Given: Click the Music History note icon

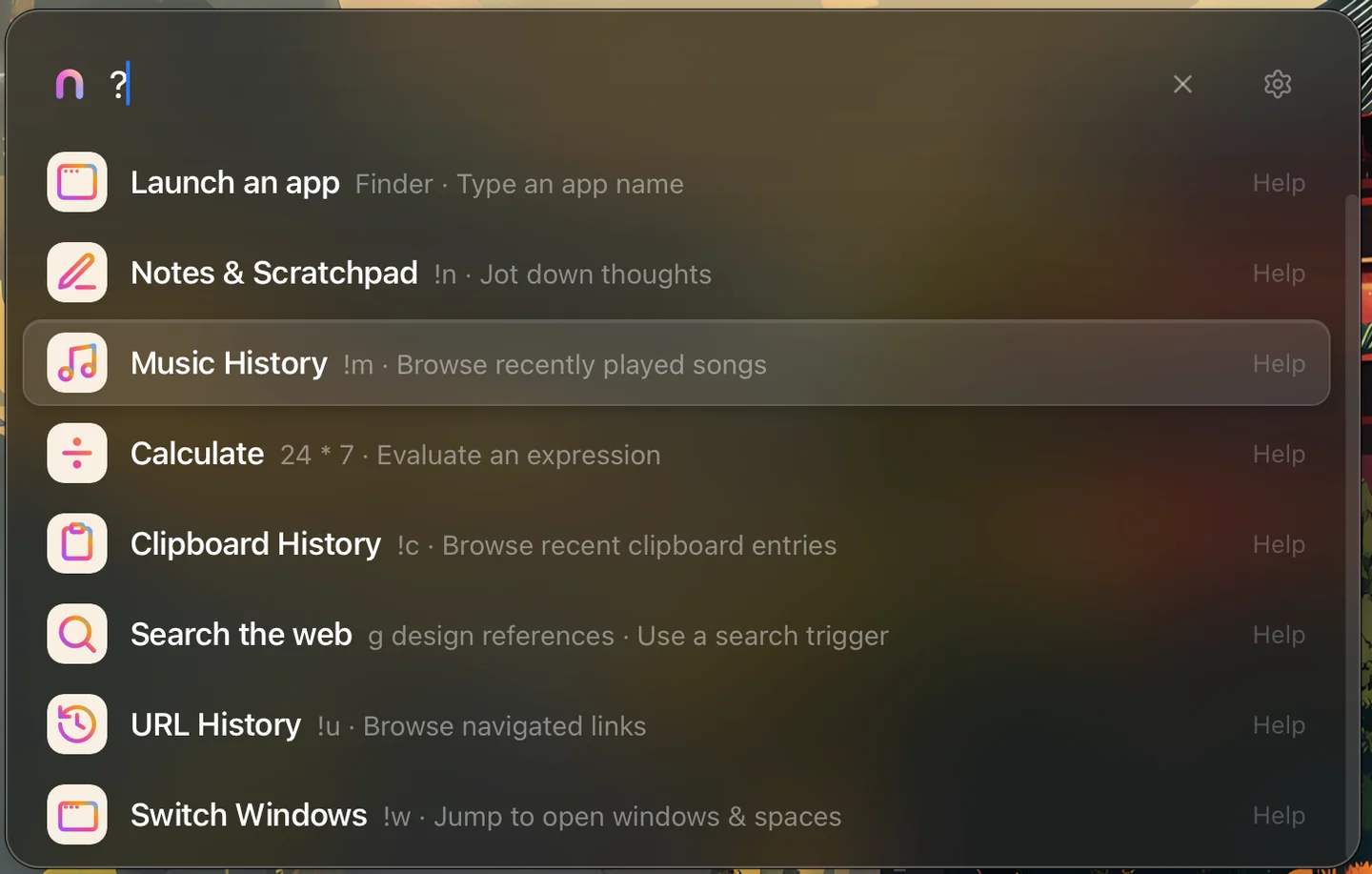Looking at the screenshot, I should (77, 363).
